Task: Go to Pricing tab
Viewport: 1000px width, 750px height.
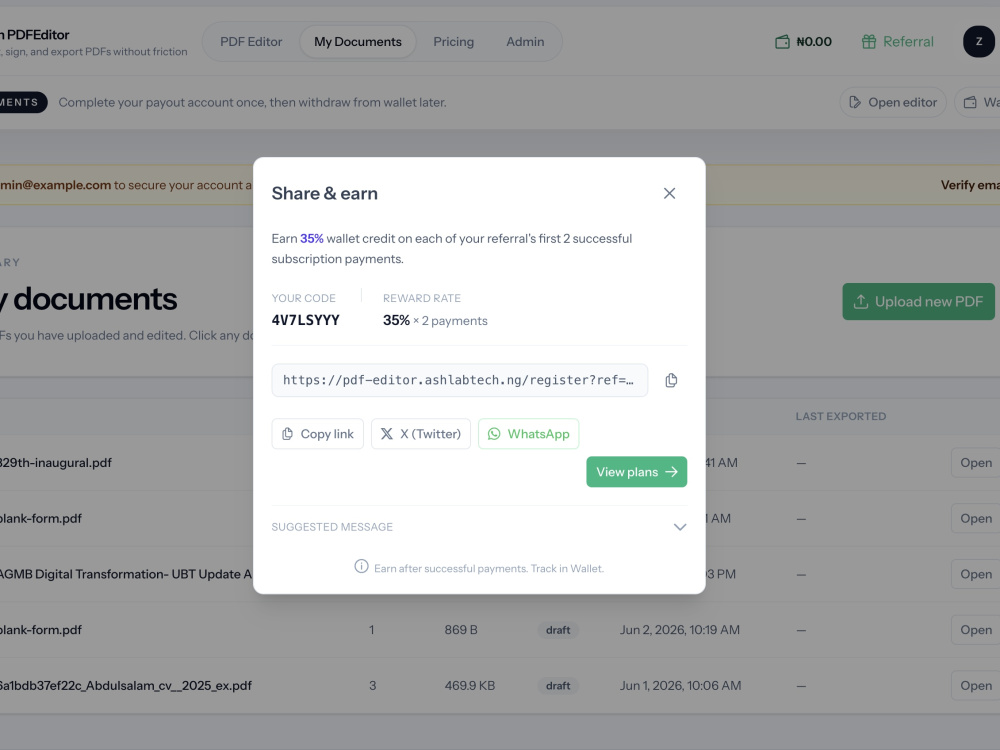Action: pos(453,41)
